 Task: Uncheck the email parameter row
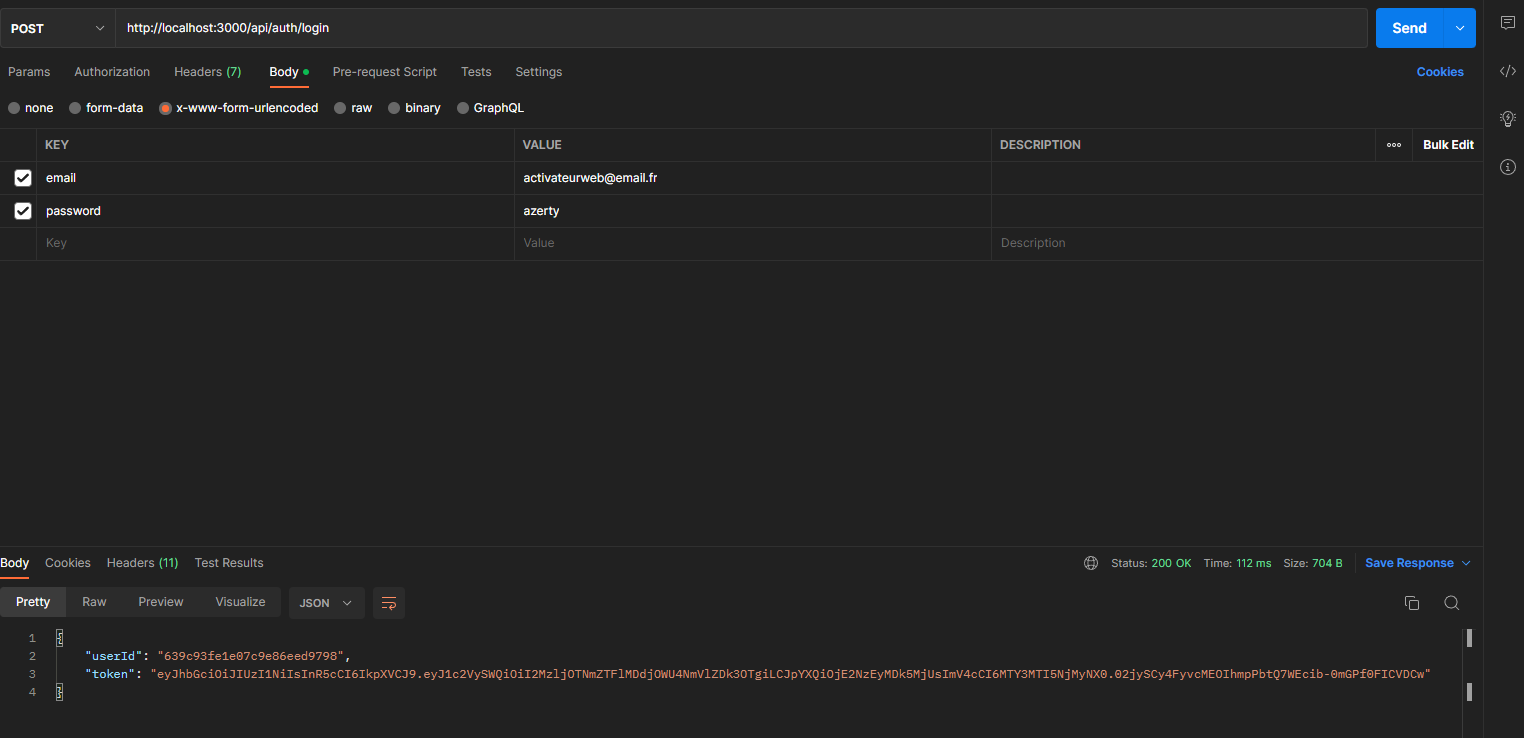(22, 177)
